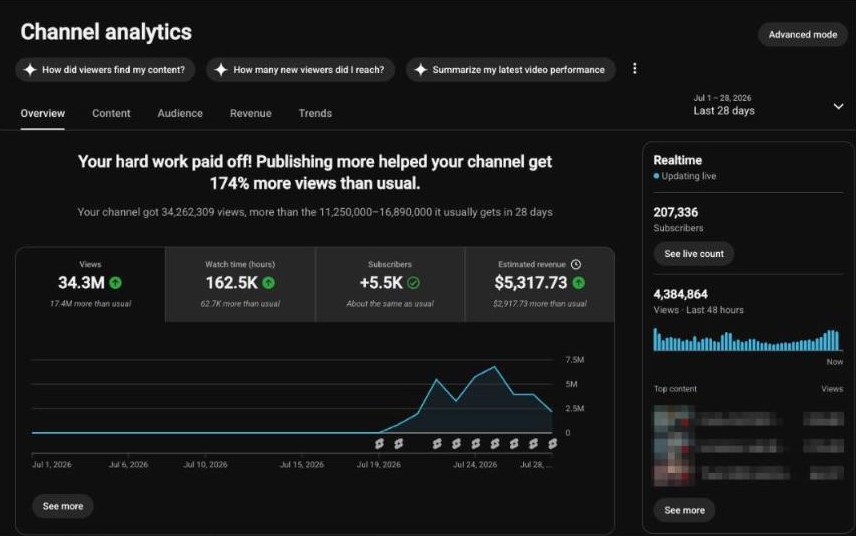Click the 207,336 subscribers count
Image resolution: width=856 pixels, height=536 pixels.
pos(676,212)
